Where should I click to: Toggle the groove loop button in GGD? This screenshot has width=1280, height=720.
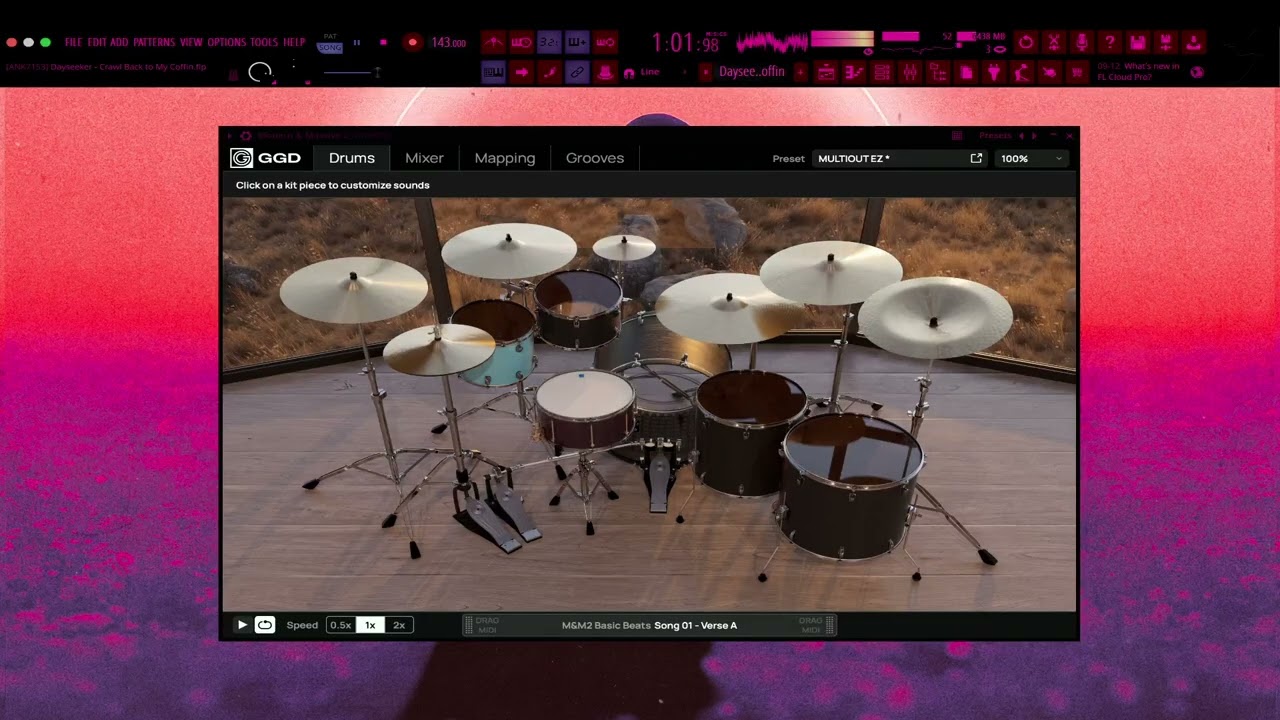pyautogui.click(x=265, y=625)
